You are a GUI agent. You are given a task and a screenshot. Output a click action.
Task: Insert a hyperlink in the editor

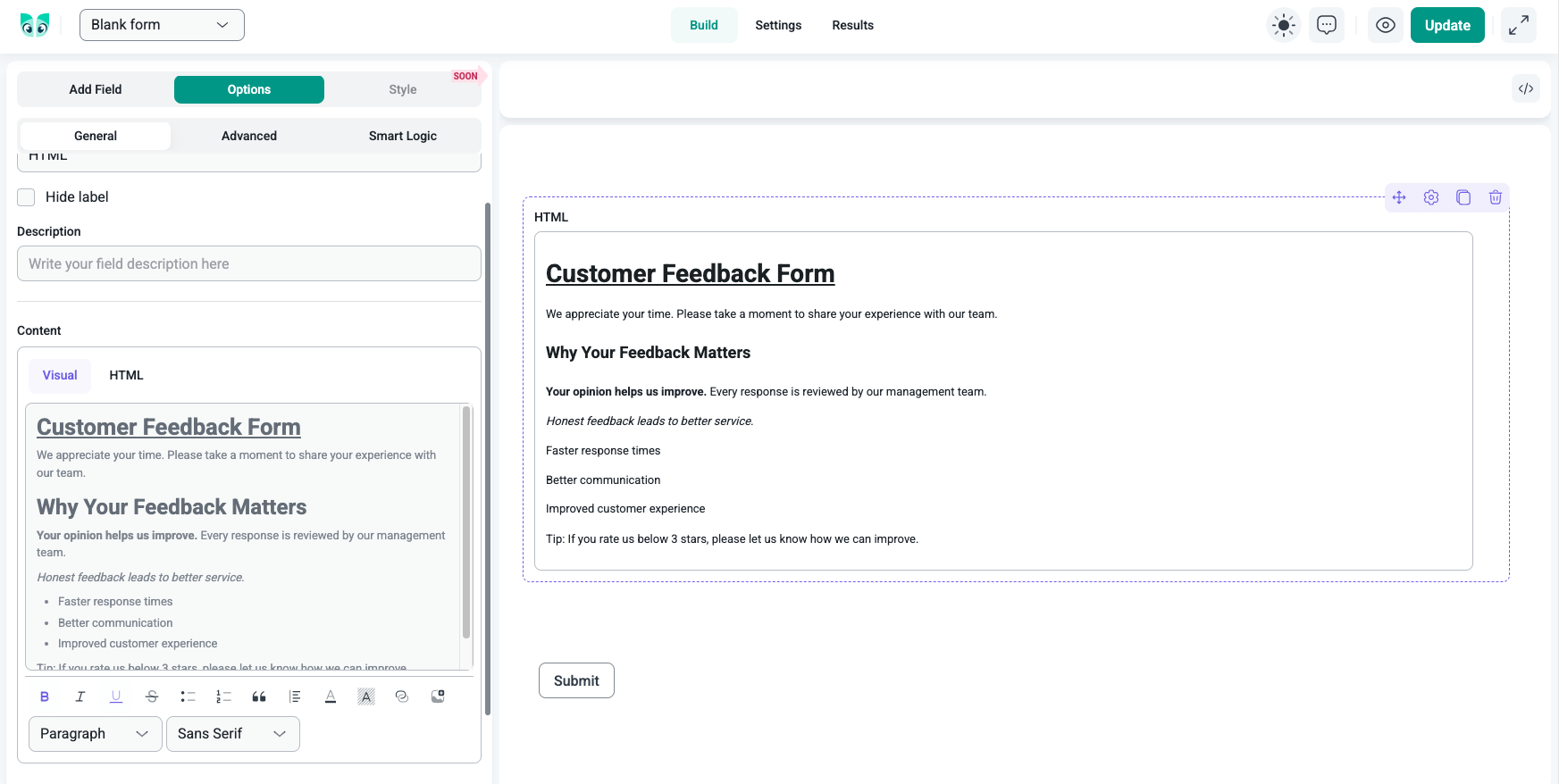(402, 696)
